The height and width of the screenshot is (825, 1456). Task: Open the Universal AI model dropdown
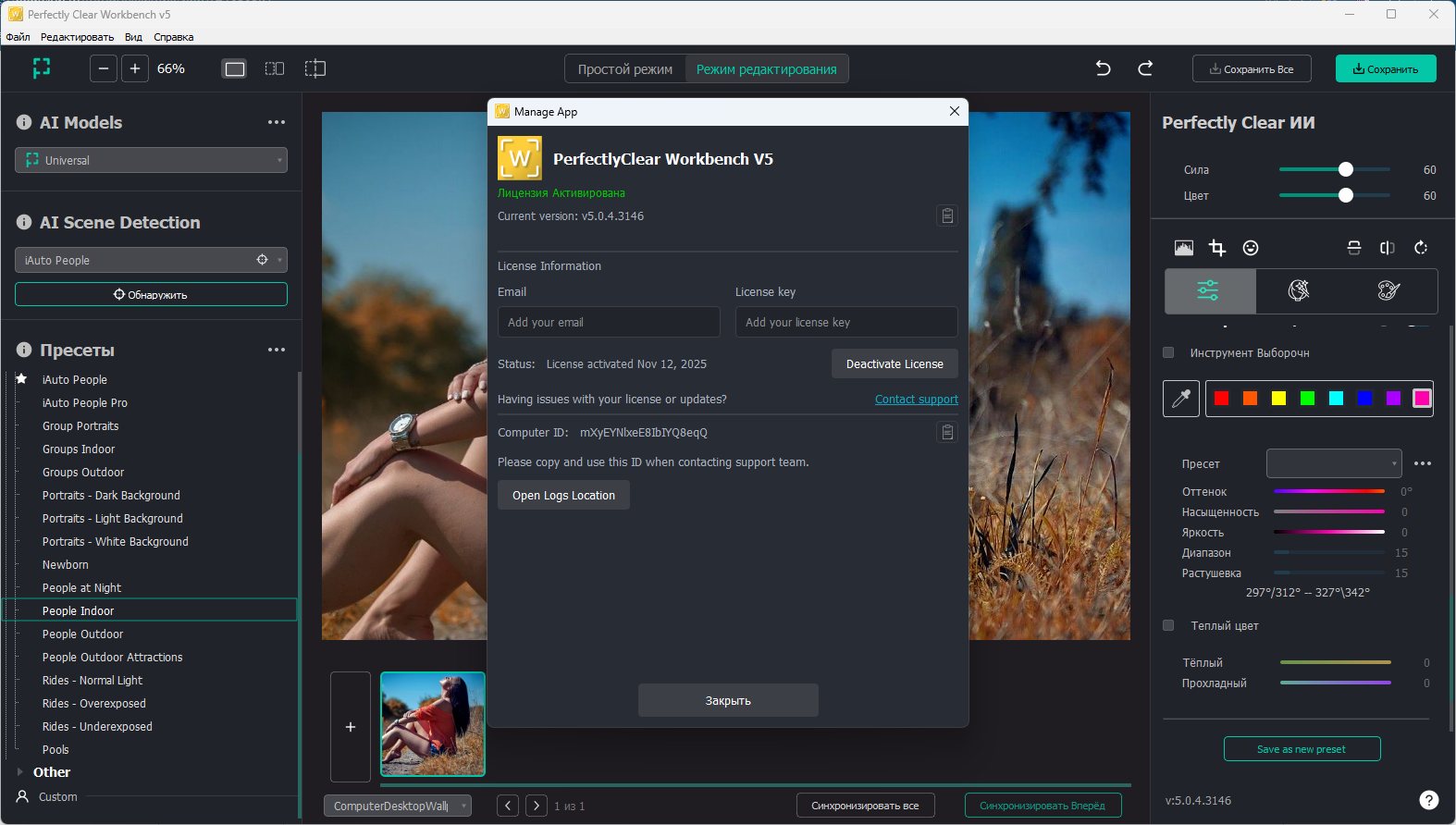click(x=151, y=160)
